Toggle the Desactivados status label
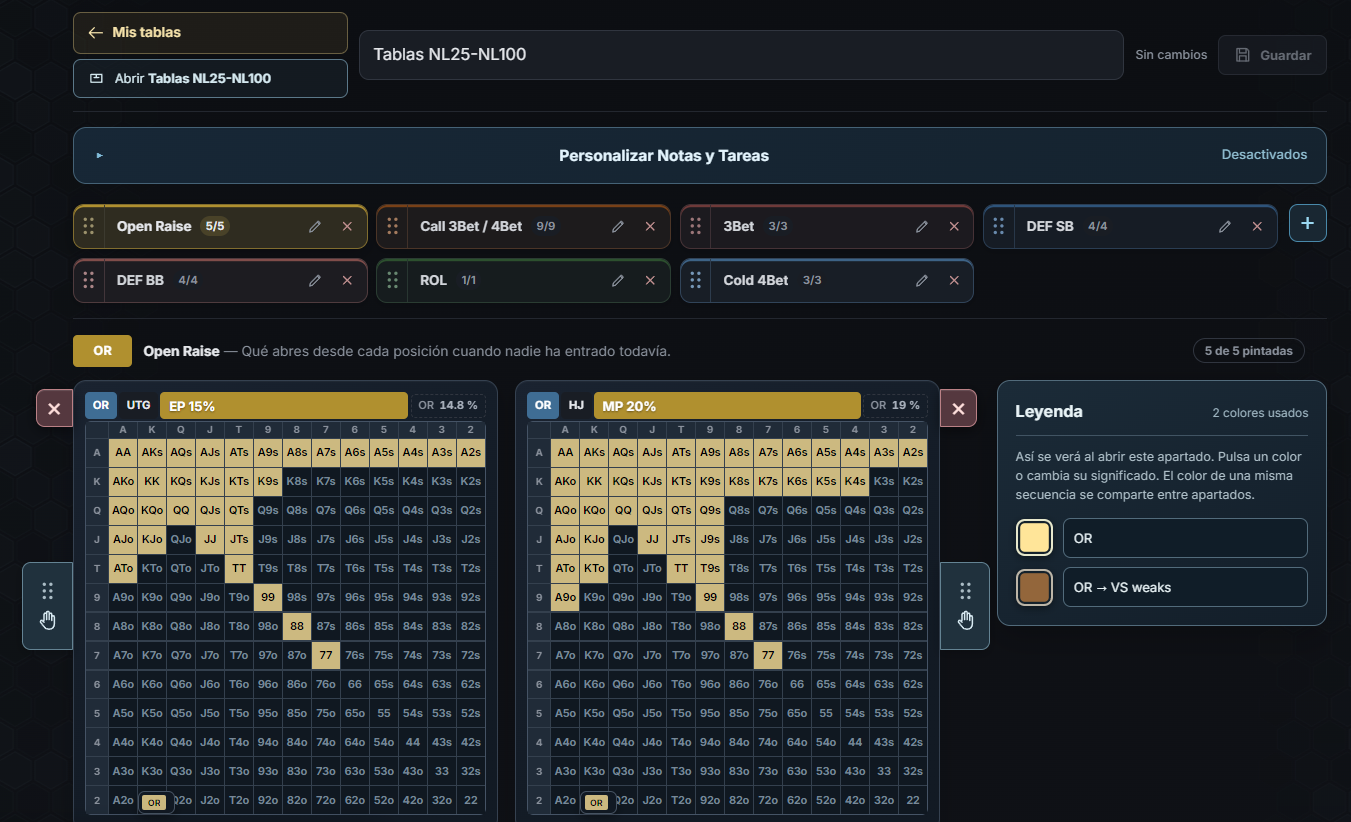The width and height of the screenshot is (1351, 822). pos(1264,155)
